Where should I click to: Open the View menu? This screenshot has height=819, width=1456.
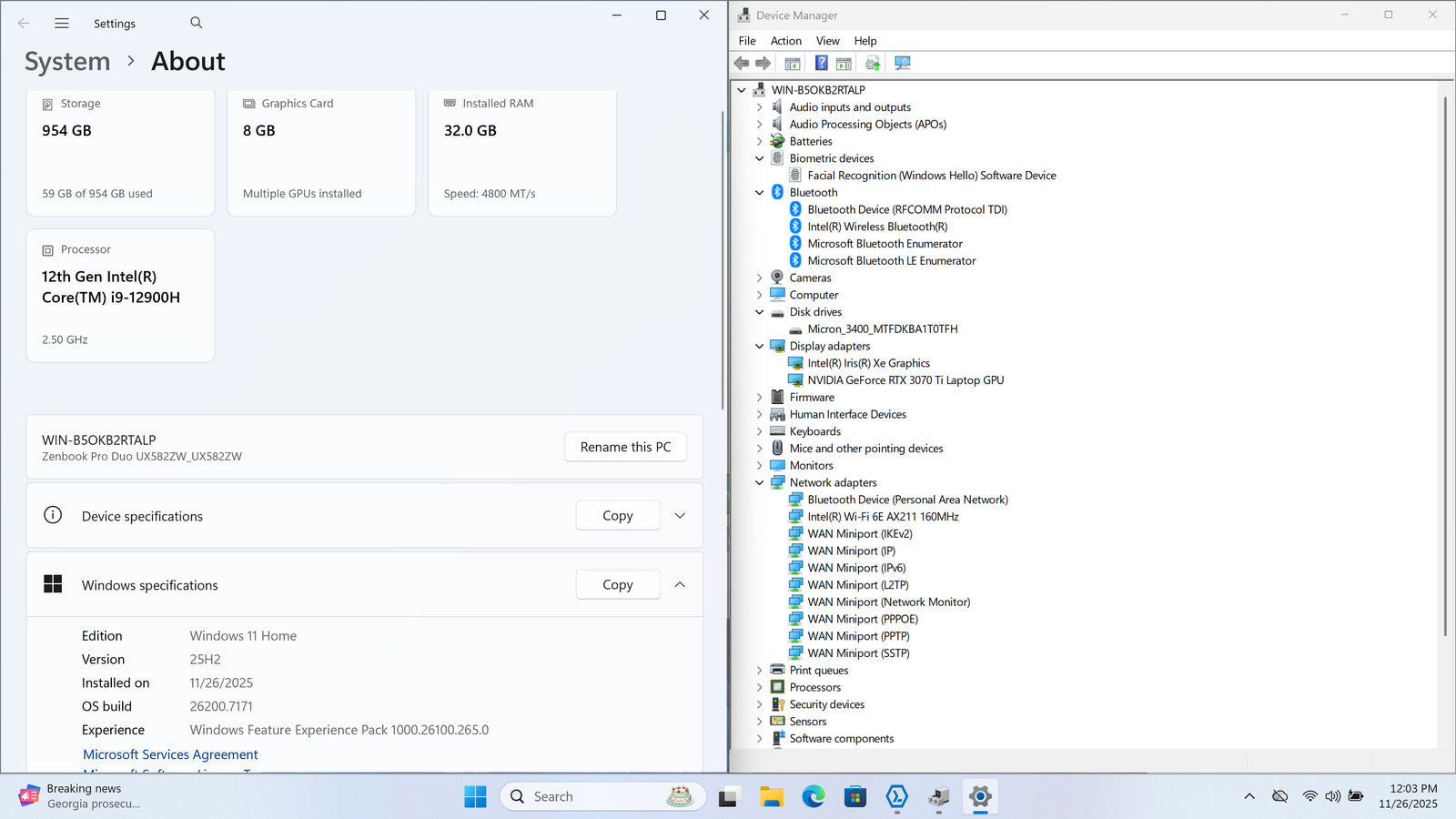827,41
